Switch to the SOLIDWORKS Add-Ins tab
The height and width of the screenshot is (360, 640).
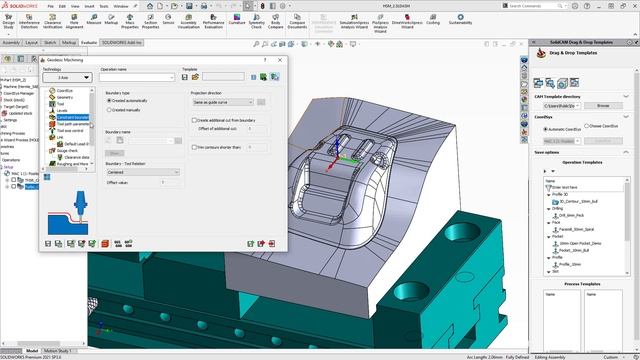122,42
